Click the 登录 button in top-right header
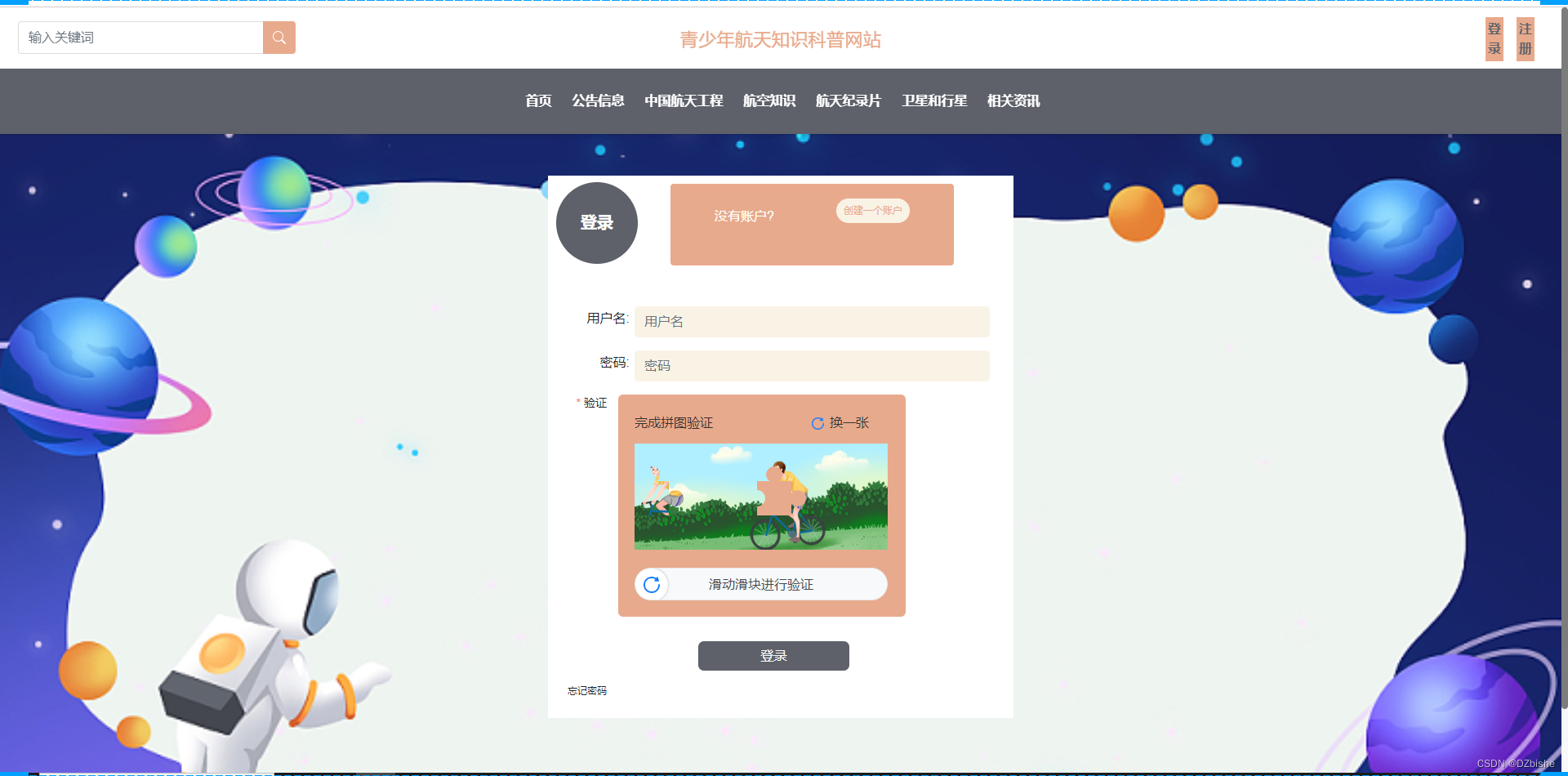Screen dimensions: 1568x776 1494,39
